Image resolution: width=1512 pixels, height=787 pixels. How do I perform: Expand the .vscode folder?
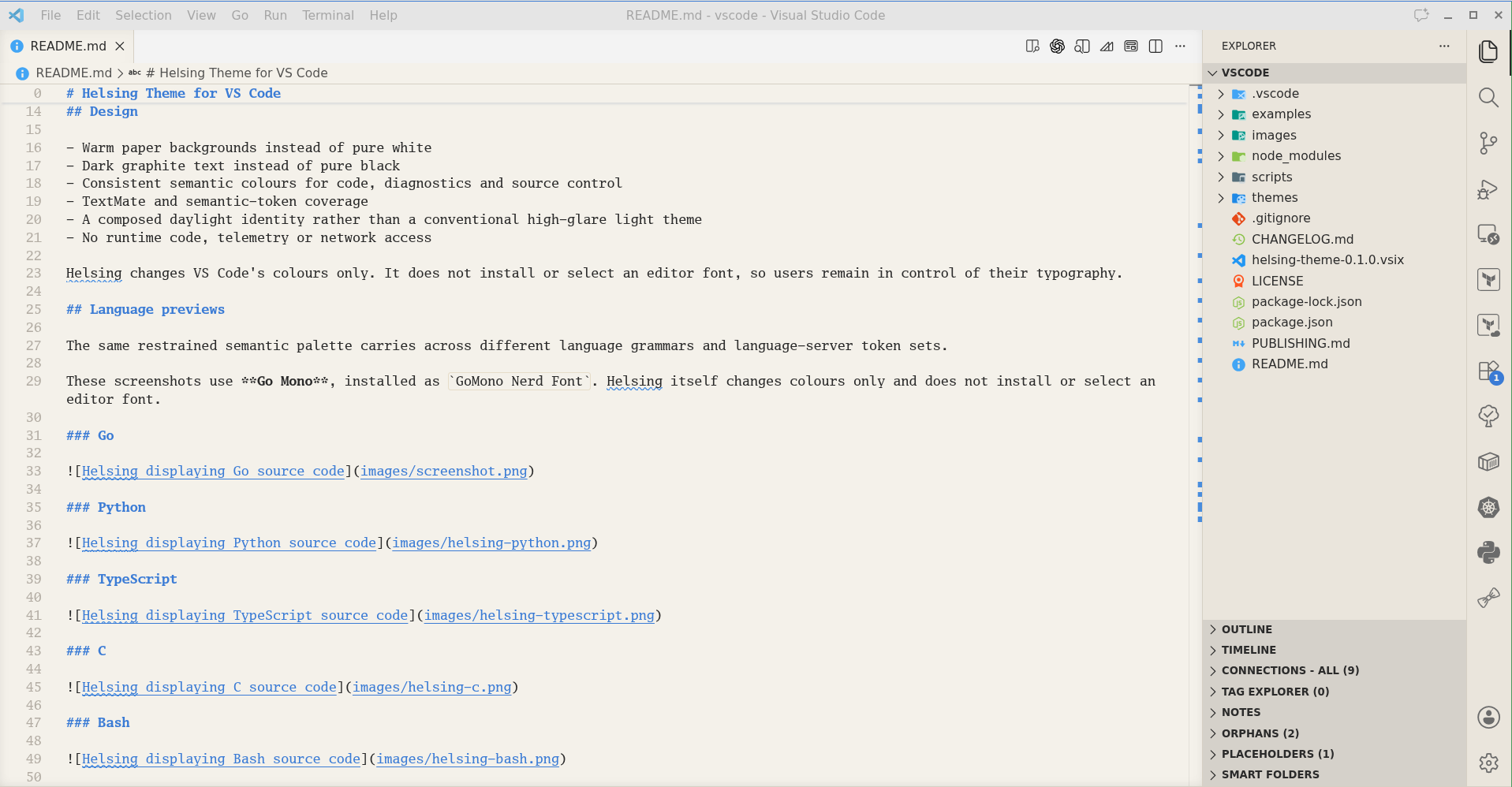pos(1335,93)
